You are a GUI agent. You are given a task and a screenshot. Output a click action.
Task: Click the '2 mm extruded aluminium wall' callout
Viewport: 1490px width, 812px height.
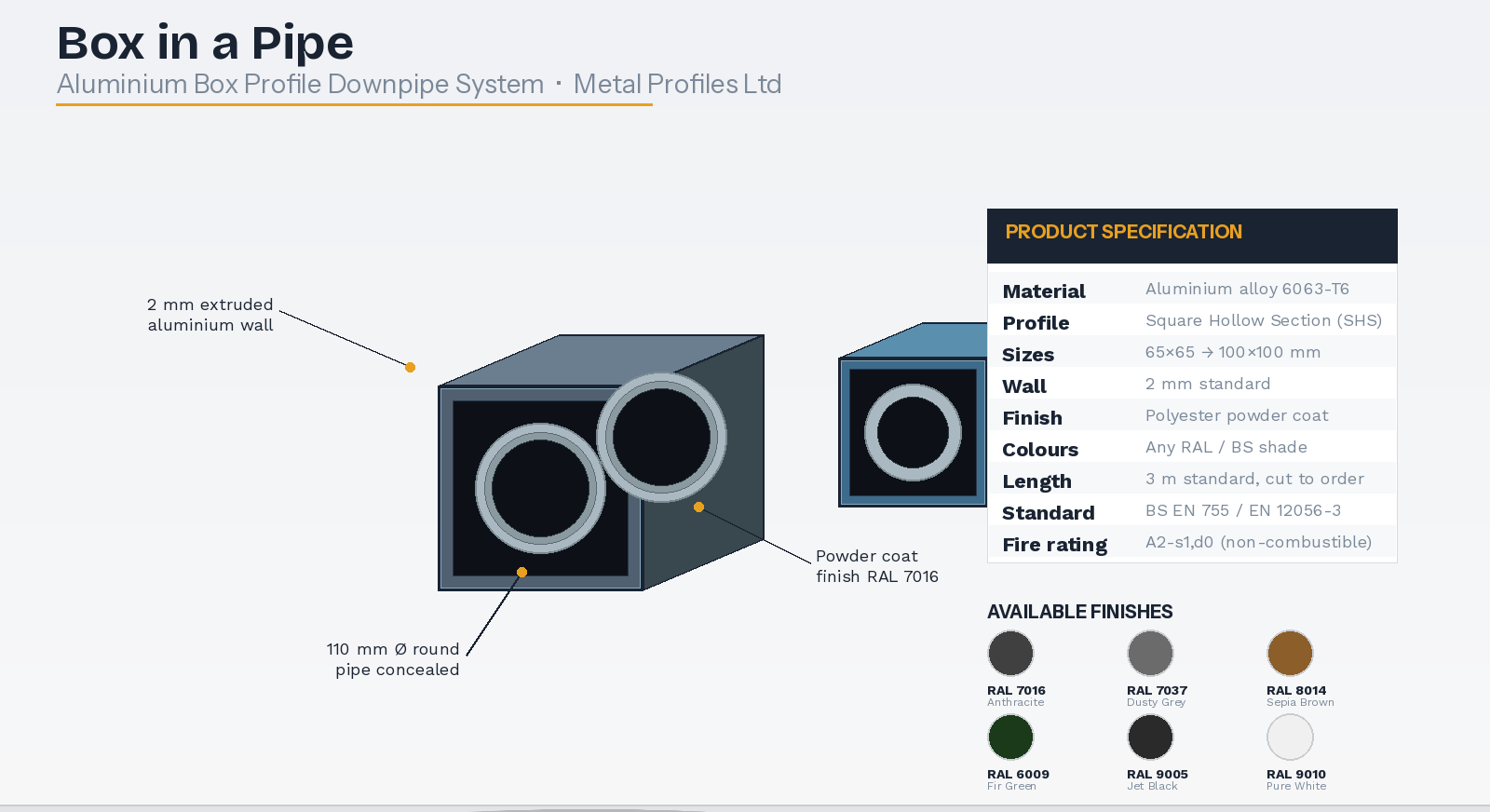point(210,315)
